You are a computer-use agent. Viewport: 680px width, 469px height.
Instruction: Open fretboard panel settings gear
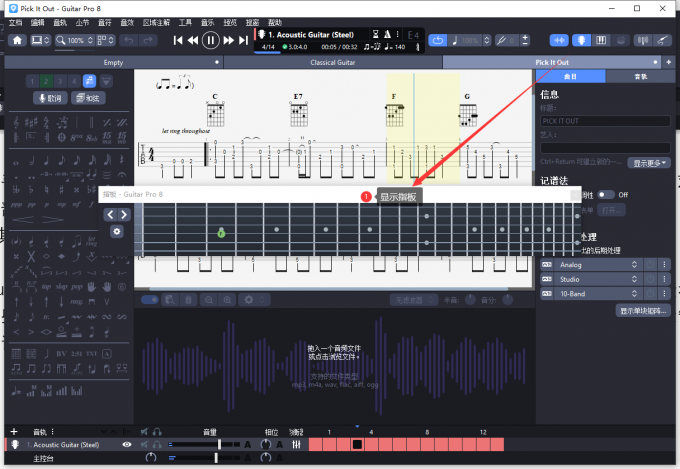[x=117, y=231]
